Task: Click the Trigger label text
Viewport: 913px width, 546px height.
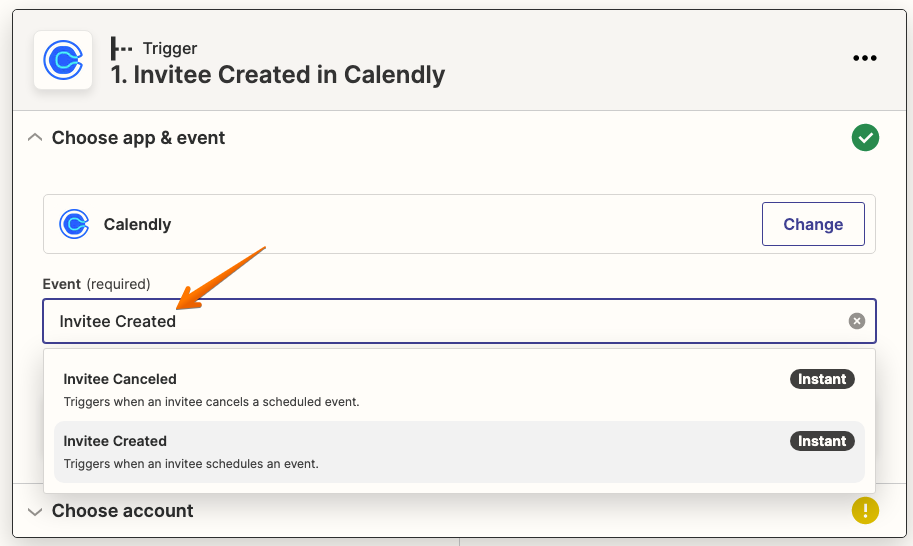Action: [x=169, y=48]
